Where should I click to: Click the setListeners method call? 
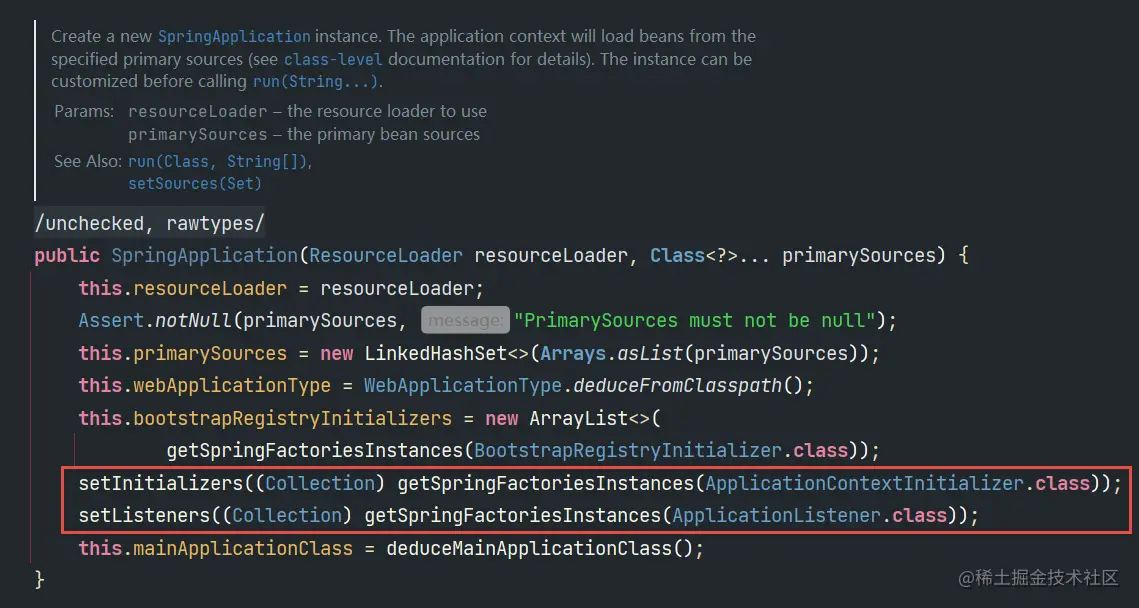(145, 516)
